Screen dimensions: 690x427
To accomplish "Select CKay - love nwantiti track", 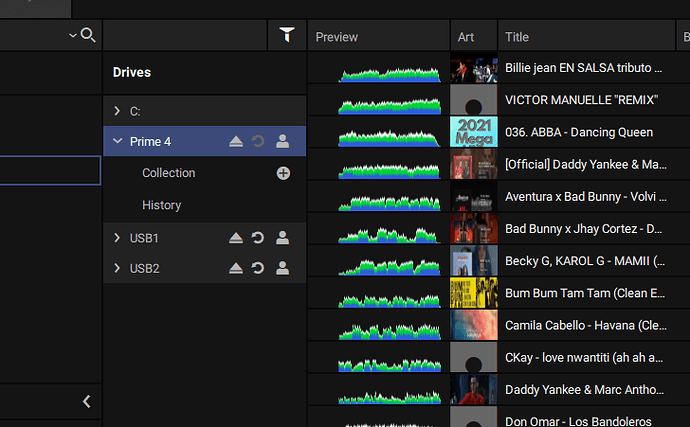I will pyautogui.click(x=584, y=357).
